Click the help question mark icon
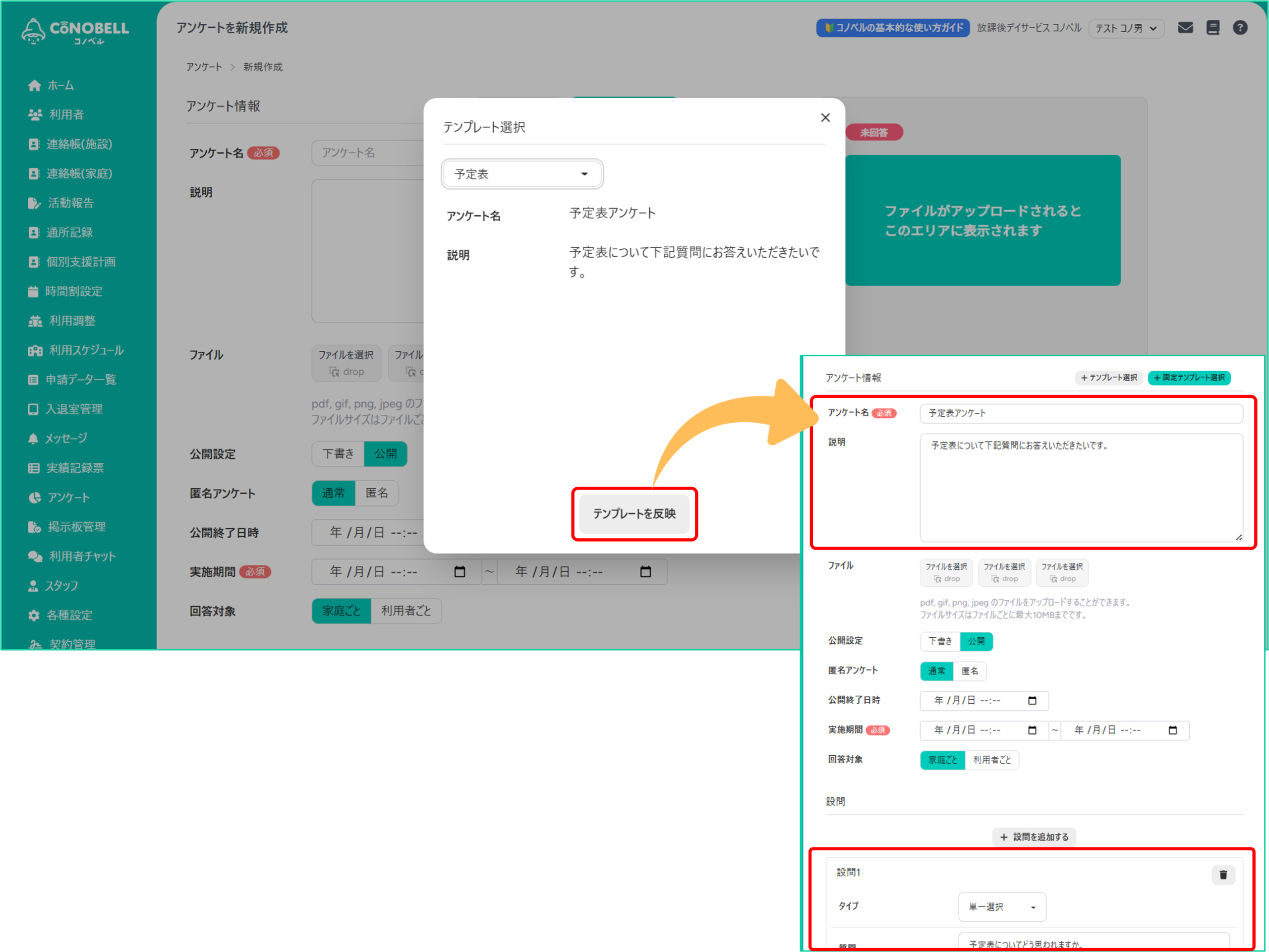This screenshot has height=952, width=1269. 1240,28
